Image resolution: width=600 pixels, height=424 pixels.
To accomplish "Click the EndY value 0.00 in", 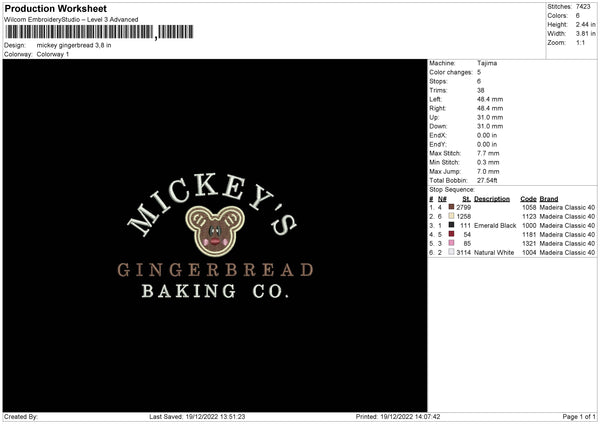I will coord(487,144).
